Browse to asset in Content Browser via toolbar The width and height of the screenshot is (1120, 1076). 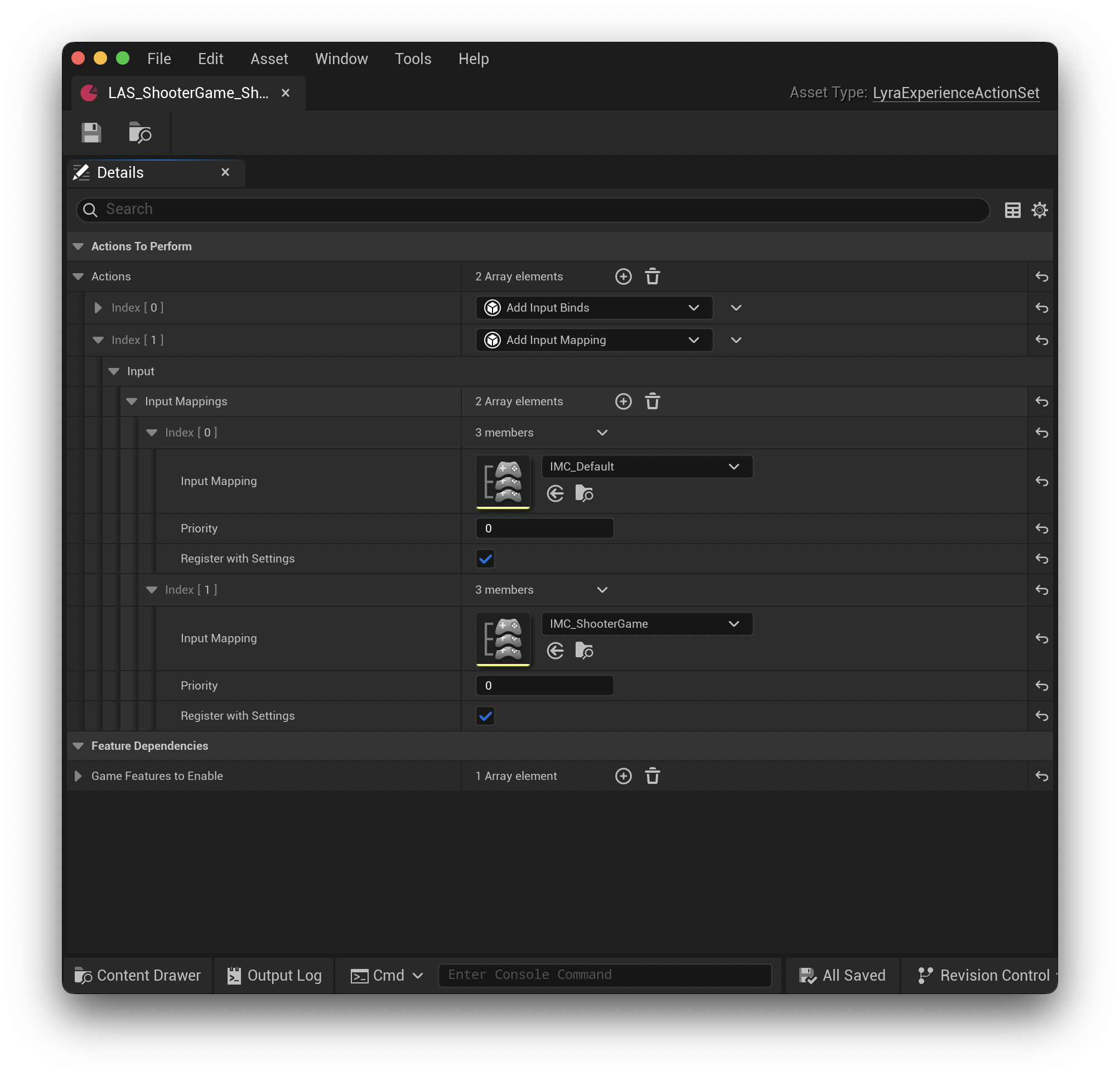(x=139, y=133)
